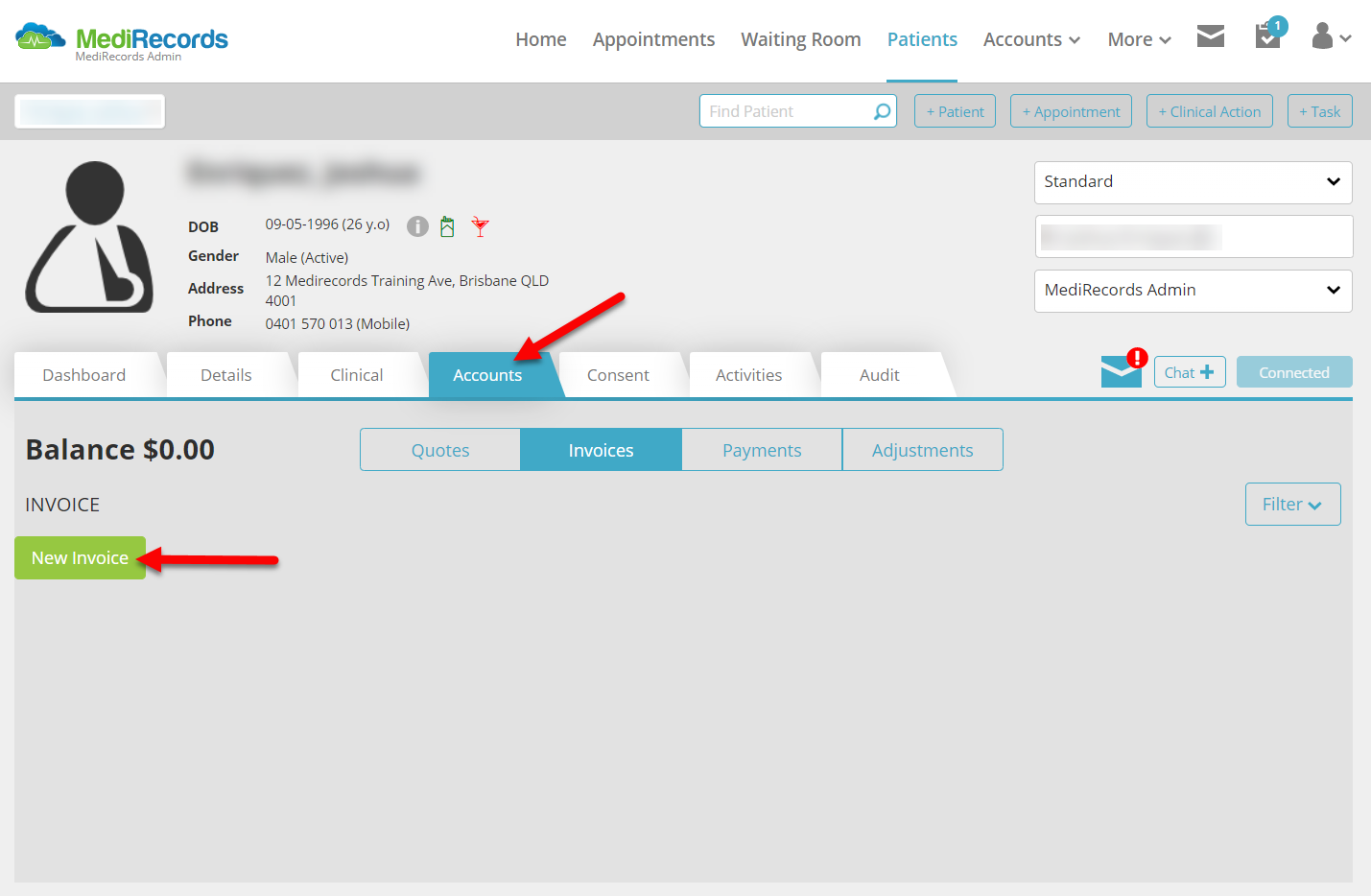Click the patient info icon beside DOB

point(417,226)
